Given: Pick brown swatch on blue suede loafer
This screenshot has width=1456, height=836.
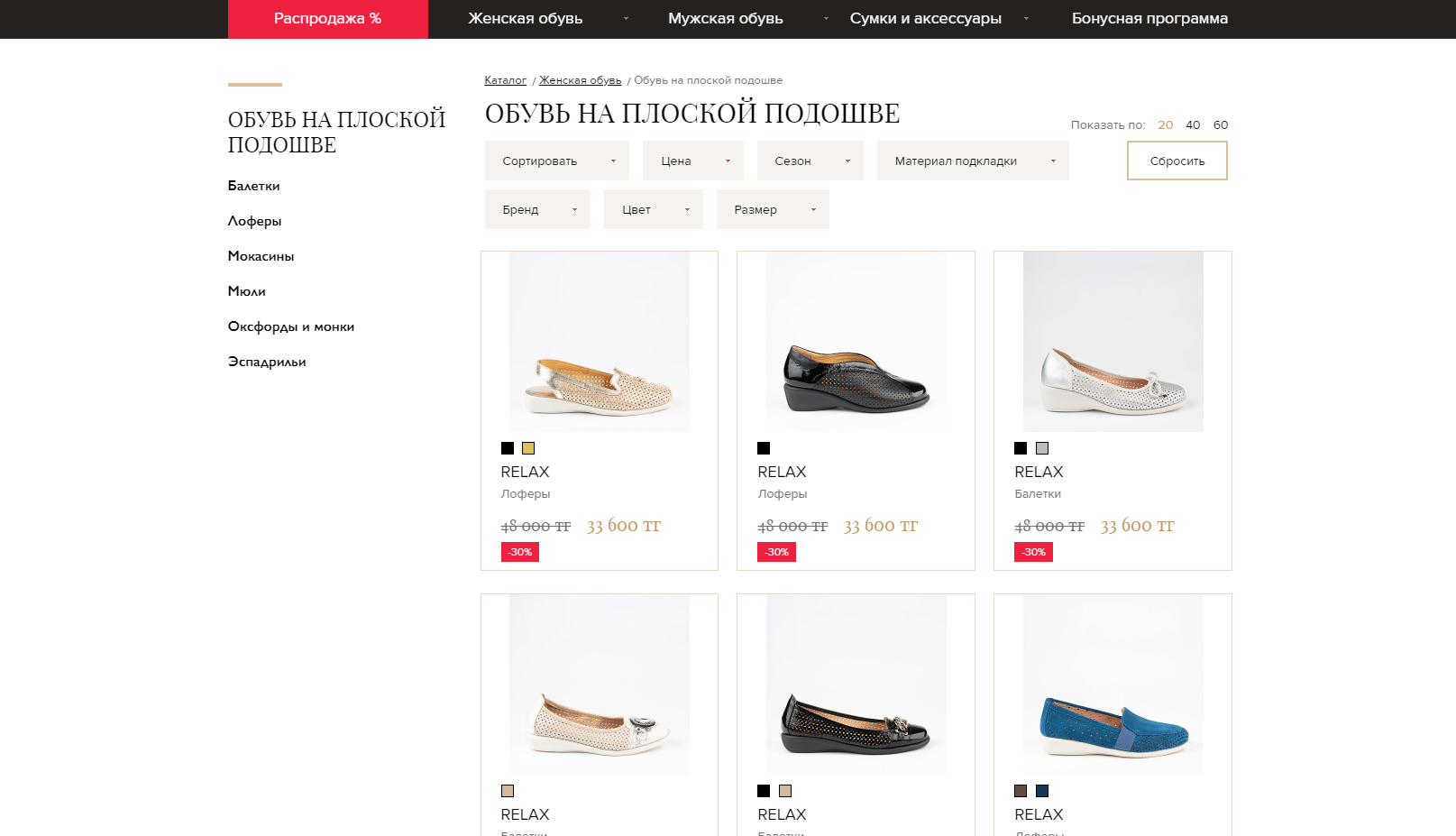Looking at the screenshot, I should (x=1021, y=791).
